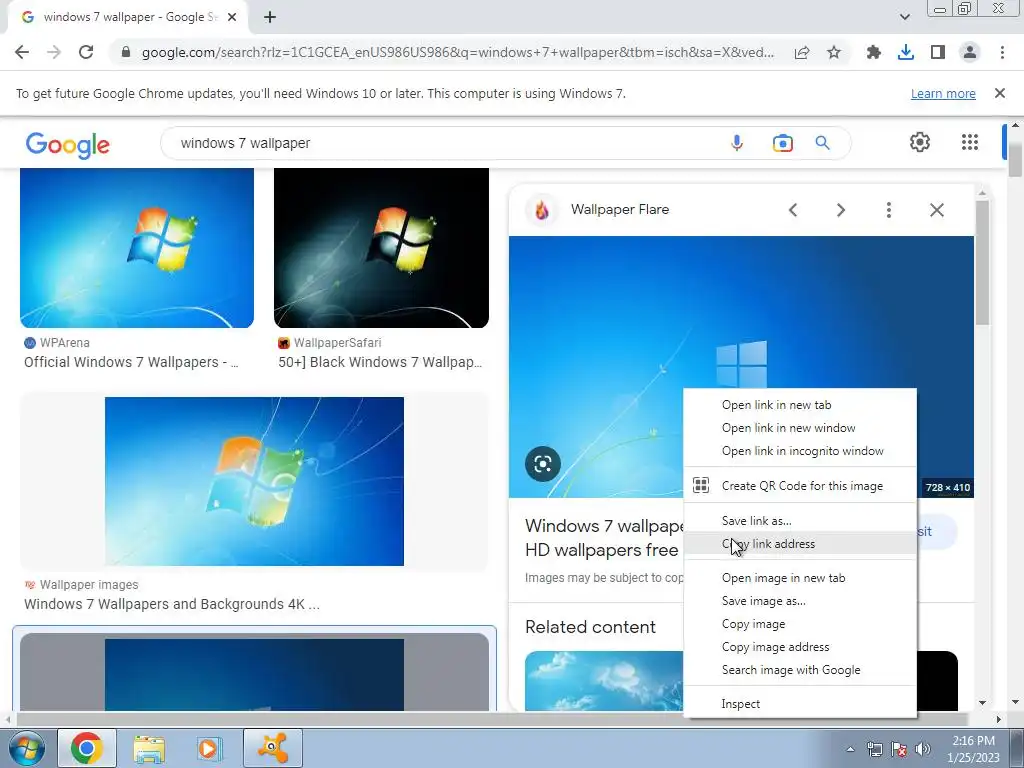Click the windows 7 wallpaper search field
Image resolution: width=1024 pixels, height=768 pixels.
(x=444, y=143)
